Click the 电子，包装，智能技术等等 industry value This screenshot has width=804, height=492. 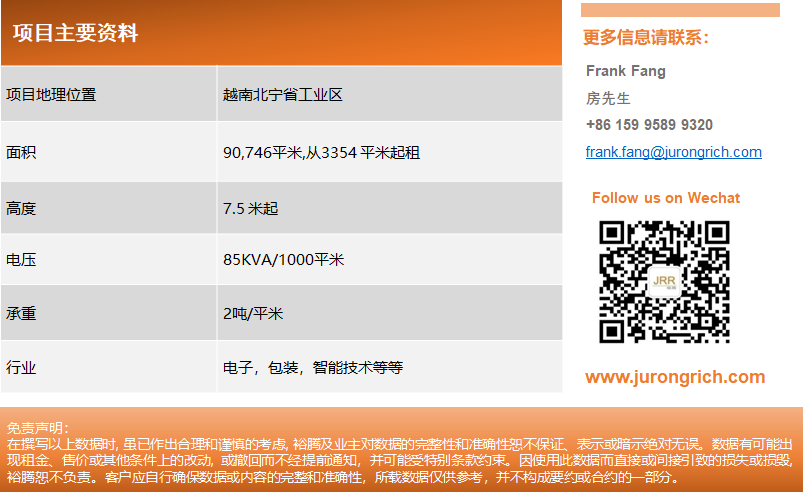[x=313, y=367]
